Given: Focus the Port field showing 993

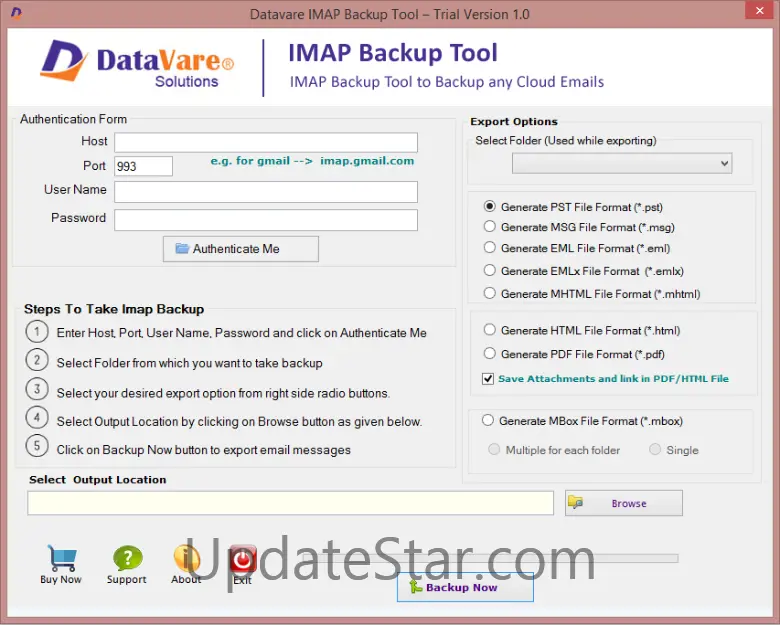Looking at the screenshot, I should pos(144,166).
